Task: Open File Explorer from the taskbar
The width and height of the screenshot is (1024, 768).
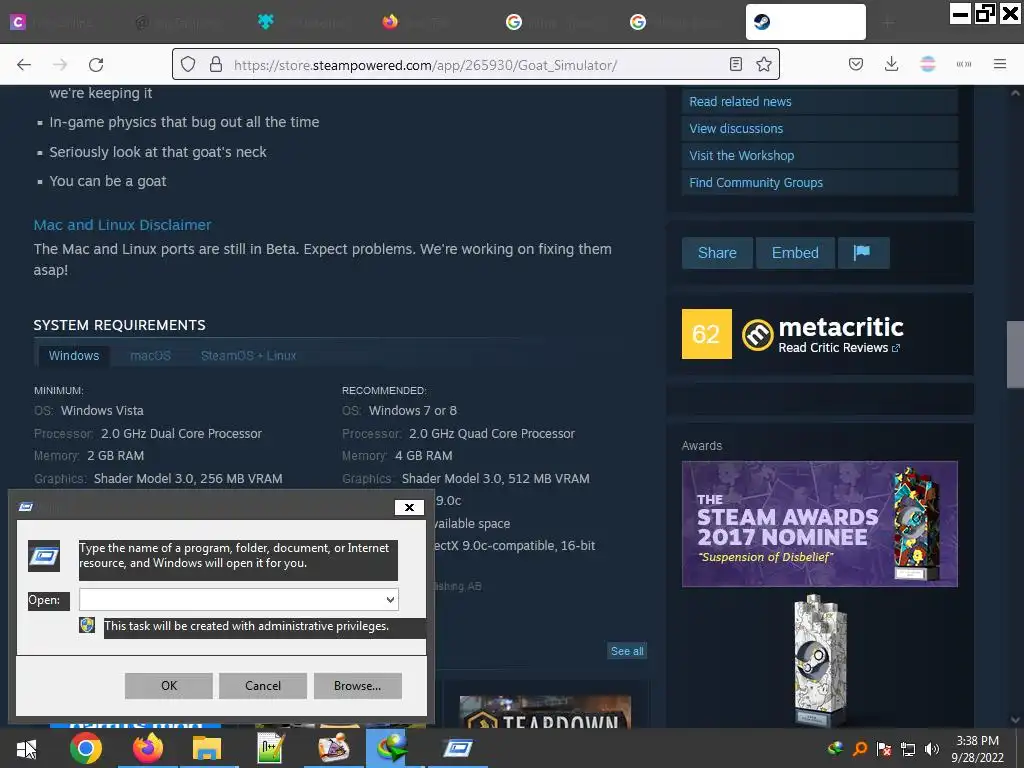Action: click(207, 748)
